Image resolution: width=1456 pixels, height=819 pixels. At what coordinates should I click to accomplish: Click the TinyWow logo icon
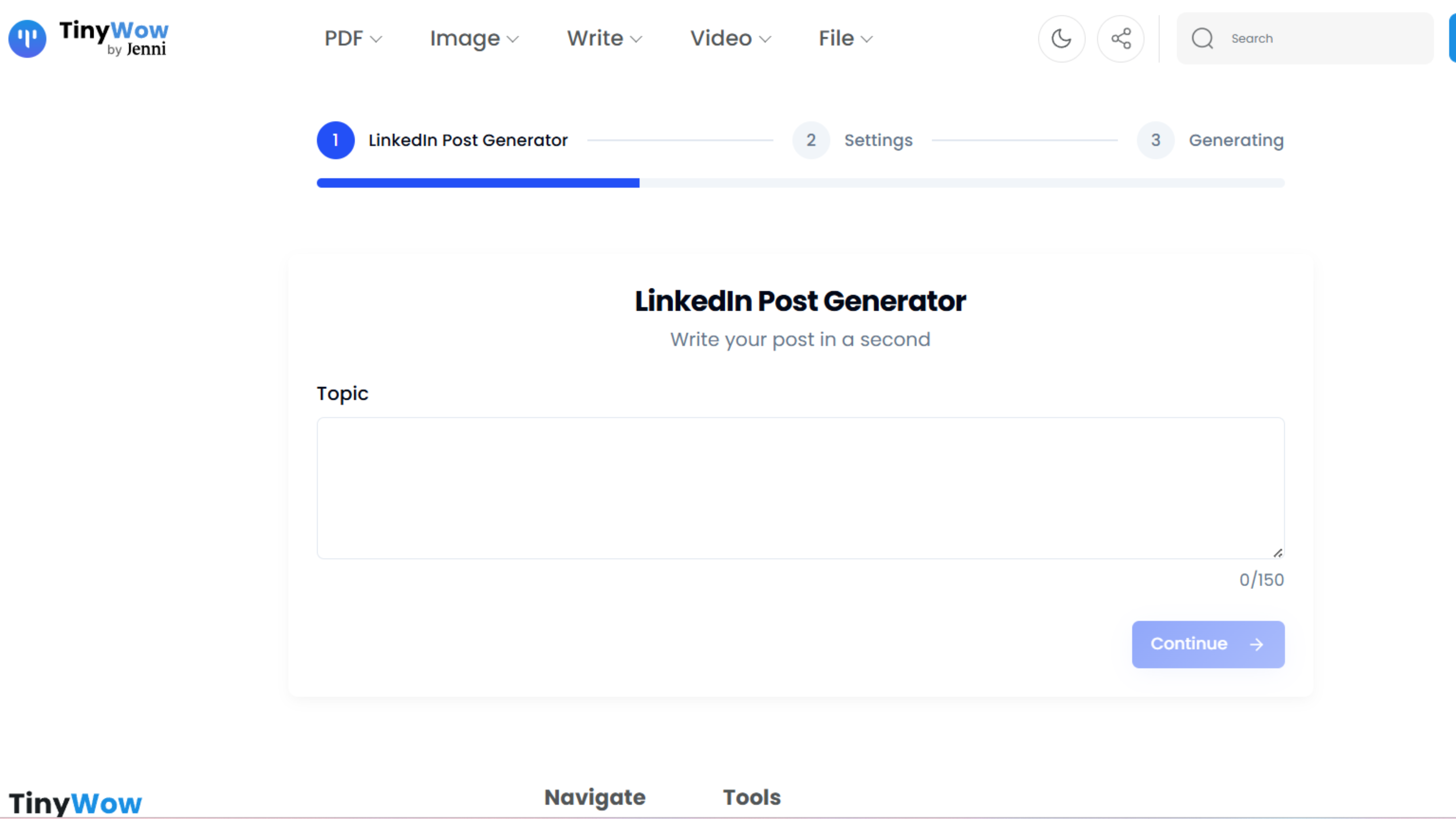(27, 39)
